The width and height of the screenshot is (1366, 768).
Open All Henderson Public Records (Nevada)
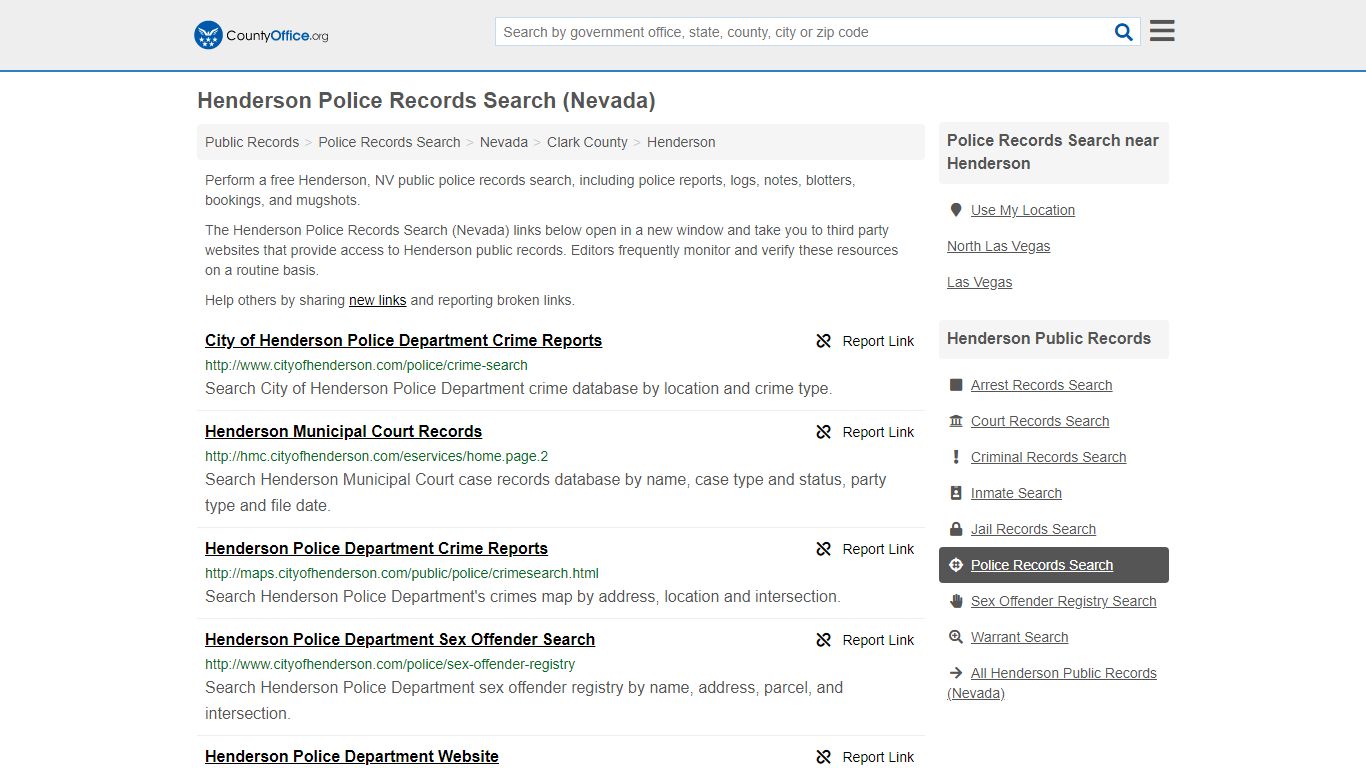pos(1052,683)
